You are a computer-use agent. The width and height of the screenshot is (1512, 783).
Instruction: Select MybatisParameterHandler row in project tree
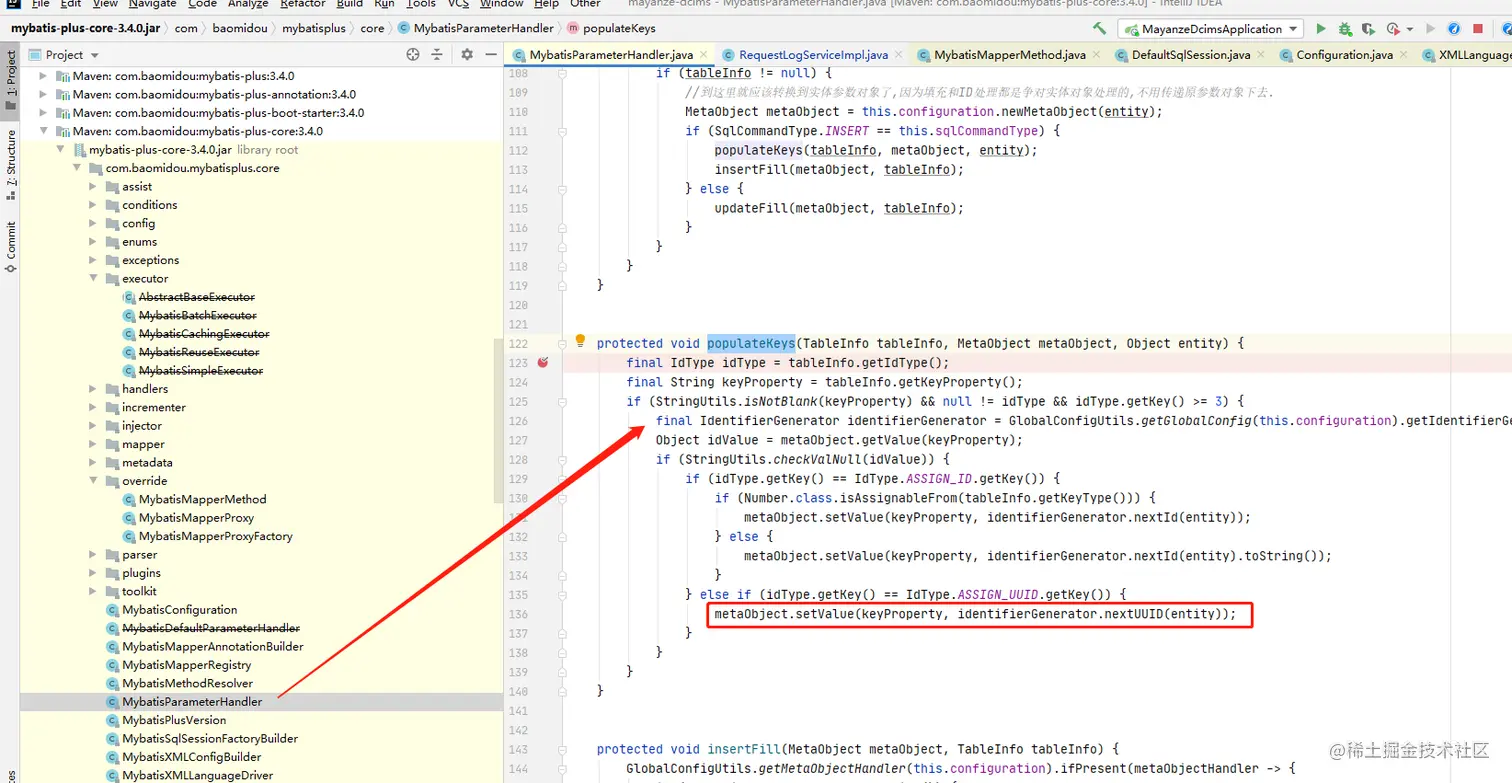click(x=261, y=702)
